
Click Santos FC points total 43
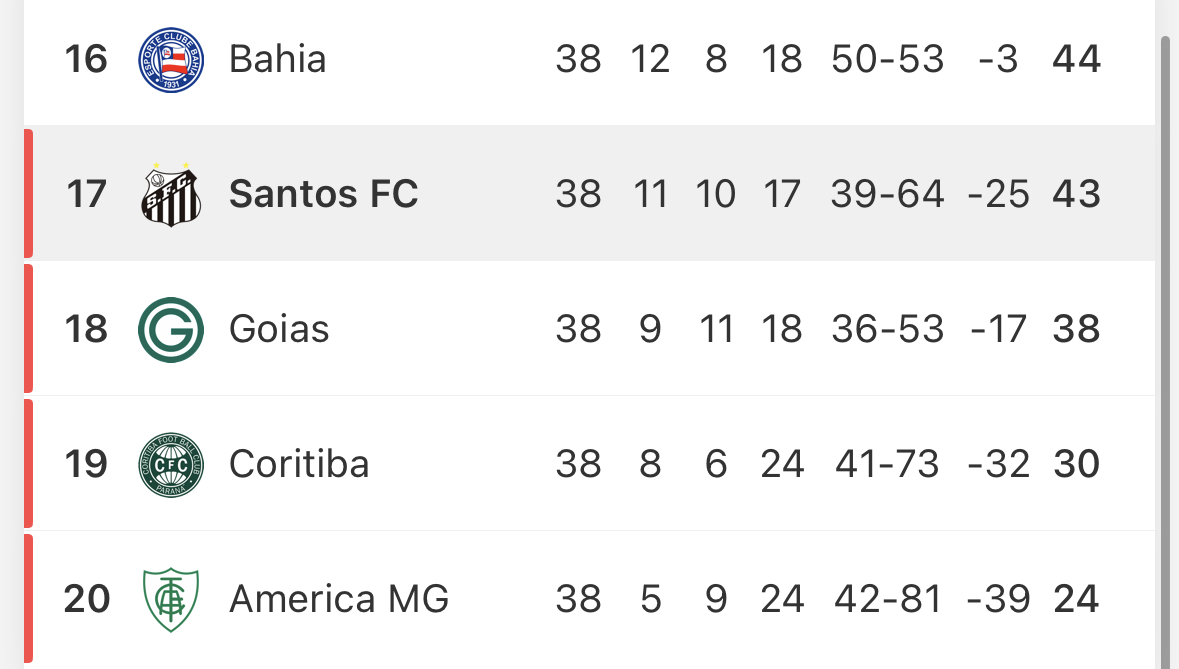point(1077,194)
